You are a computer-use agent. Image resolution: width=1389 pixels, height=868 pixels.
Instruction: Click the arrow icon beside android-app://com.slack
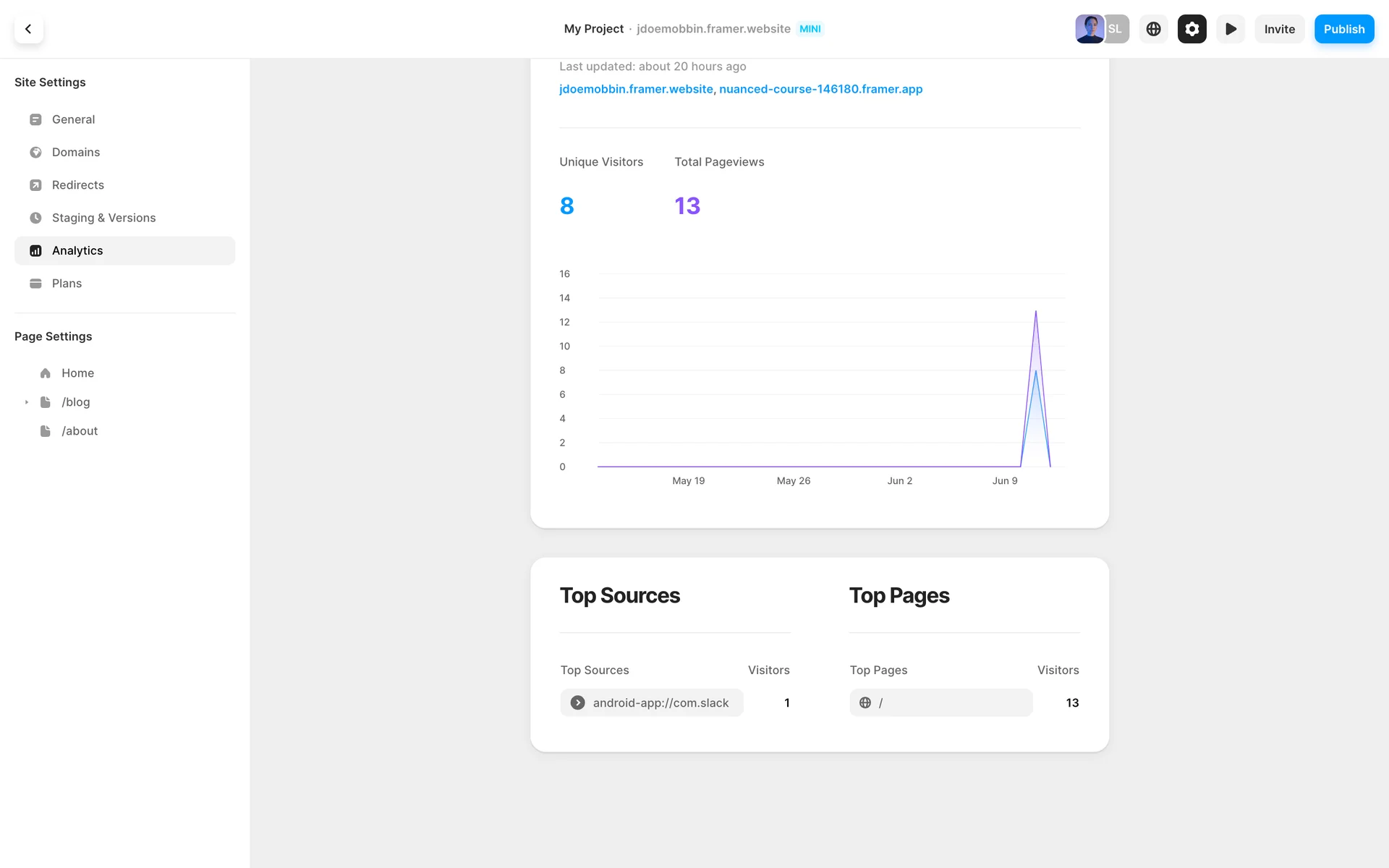[x=577, y=702]
